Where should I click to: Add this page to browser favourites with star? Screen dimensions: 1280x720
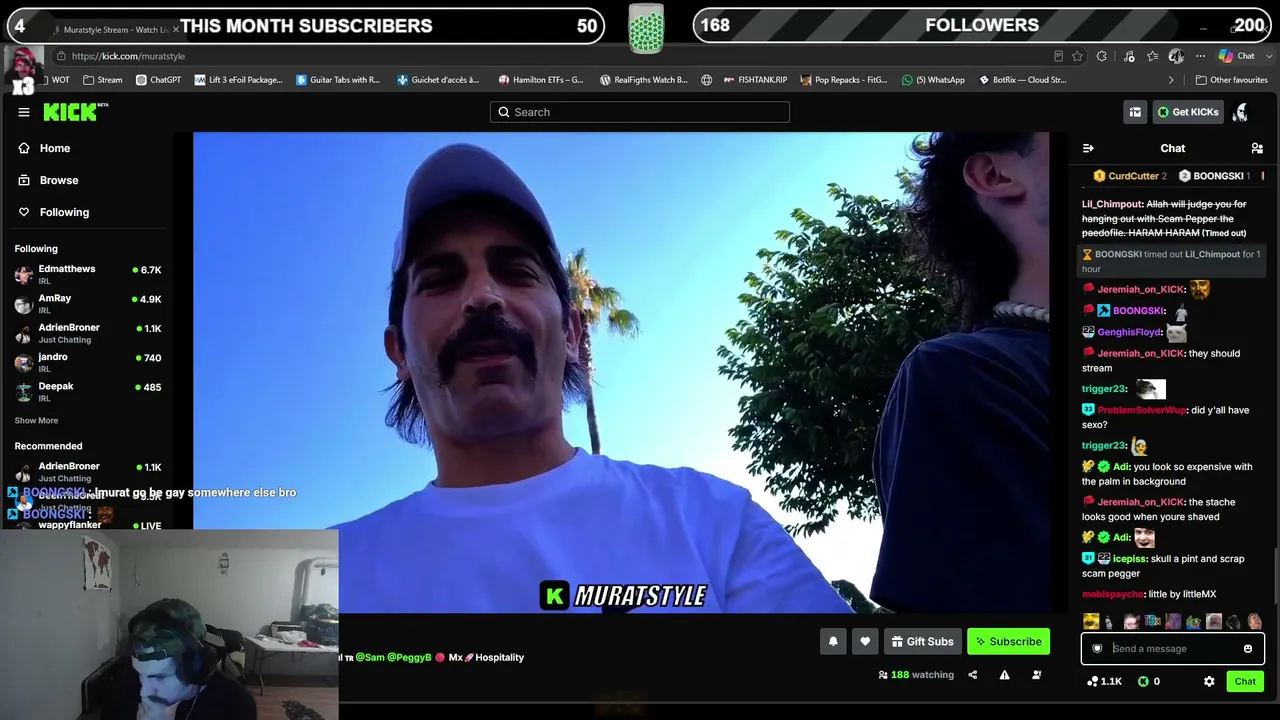click(1077, 56)
